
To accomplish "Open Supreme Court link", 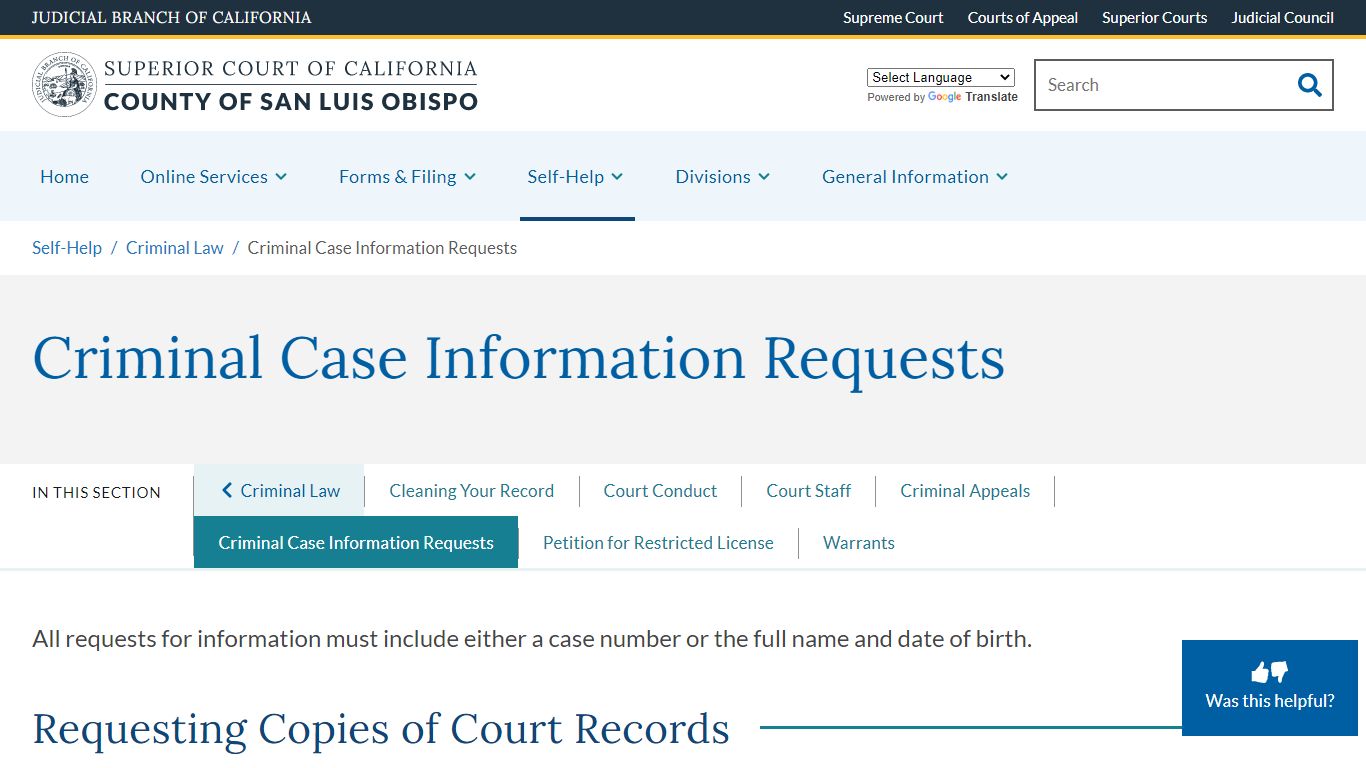I will [x=893, y=18].
